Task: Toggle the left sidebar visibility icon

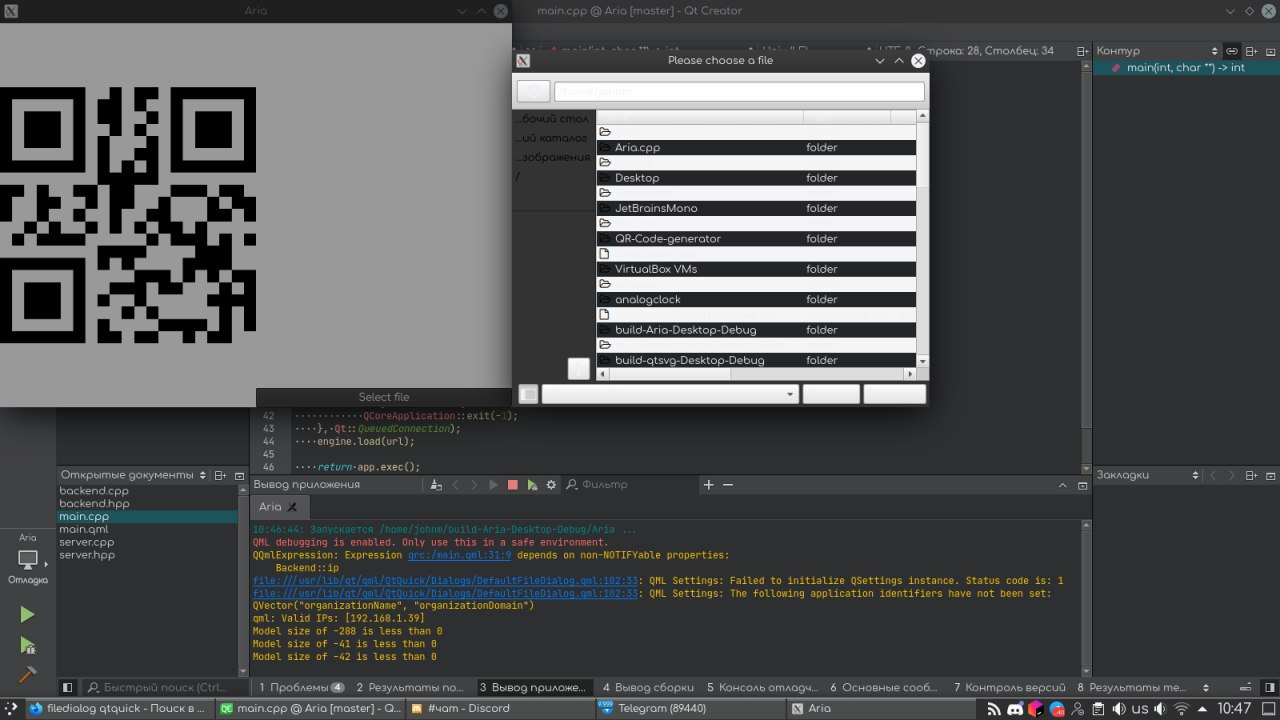Action: (x=67, y=687)
